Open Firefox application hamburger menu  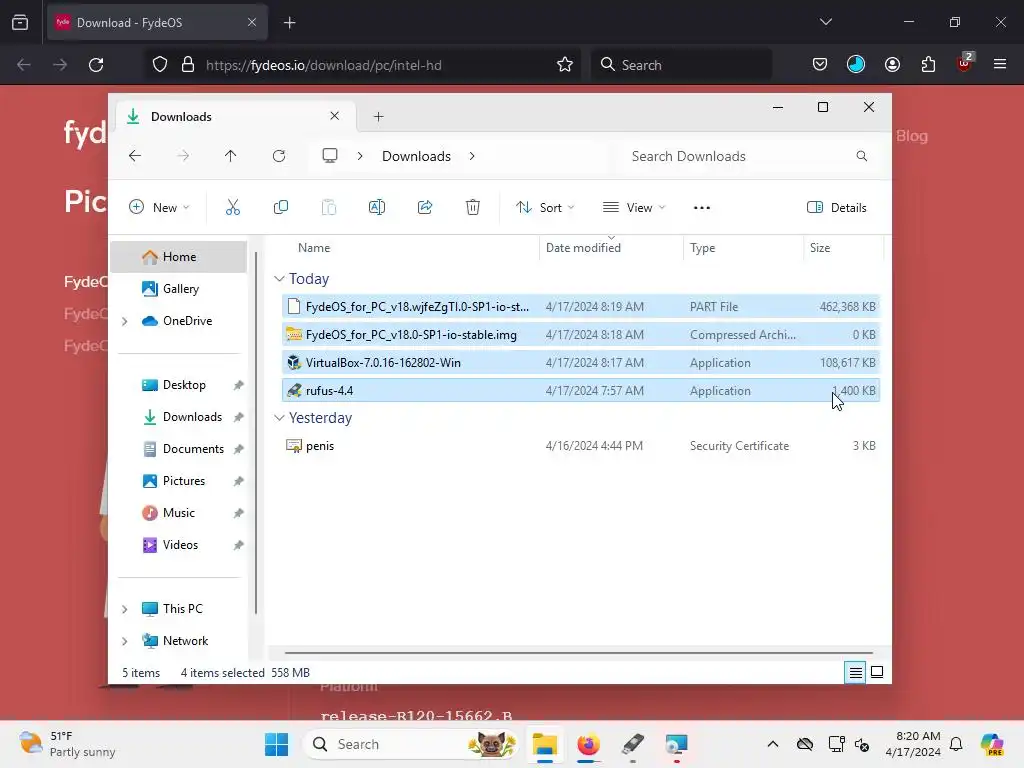(x=1000, y=64)
